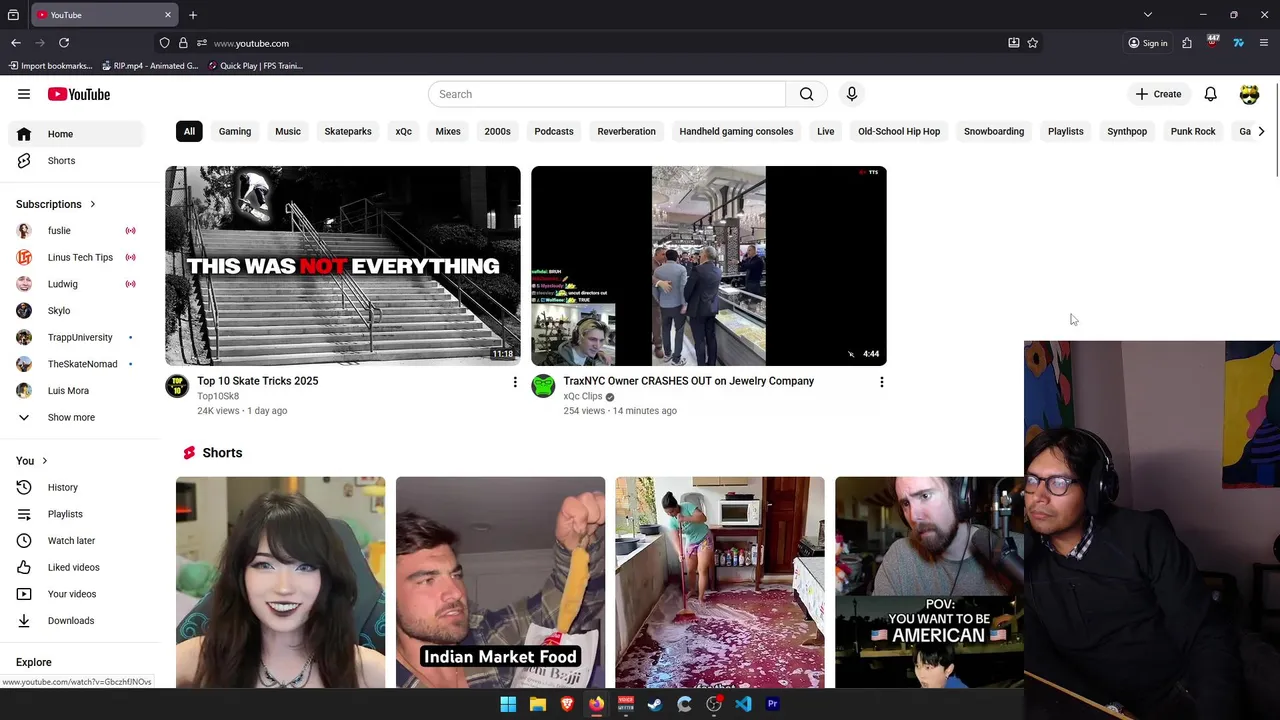1280x720 pixels.
Task: Select the Synthpop filter chip
Action: pos(1127,131)
